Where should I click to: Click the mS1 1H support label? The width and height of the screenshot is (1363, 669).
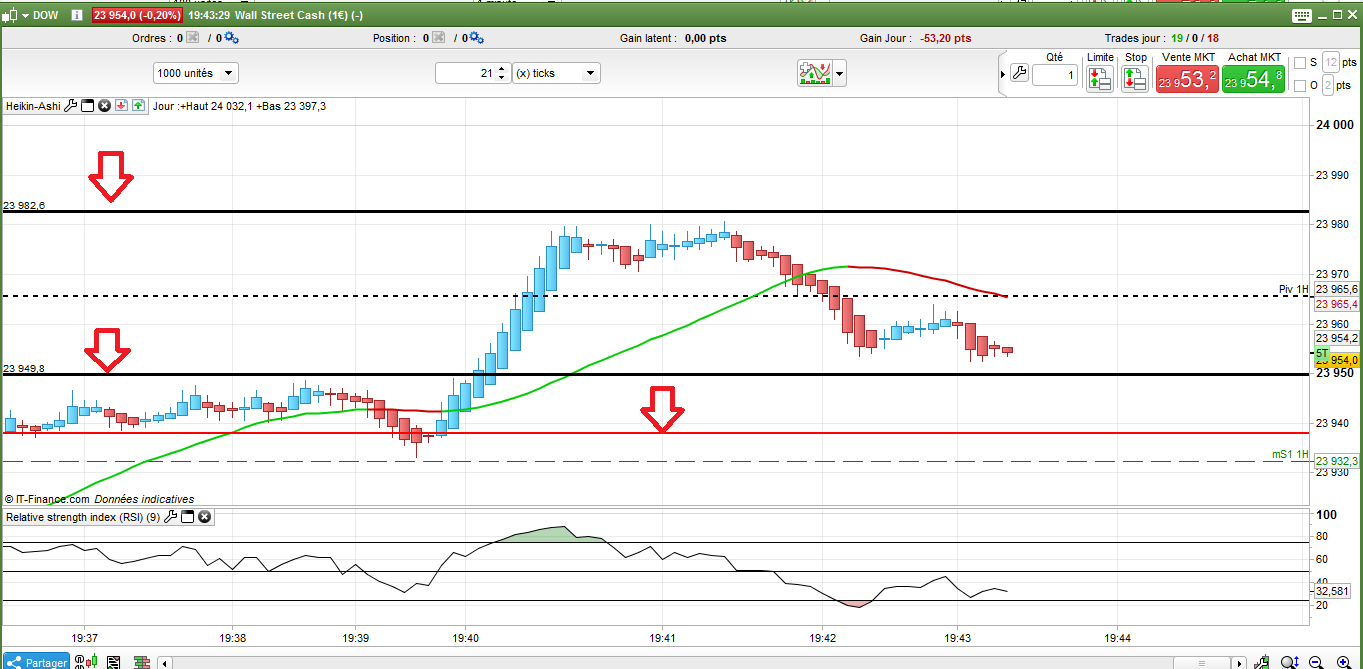1290,454
